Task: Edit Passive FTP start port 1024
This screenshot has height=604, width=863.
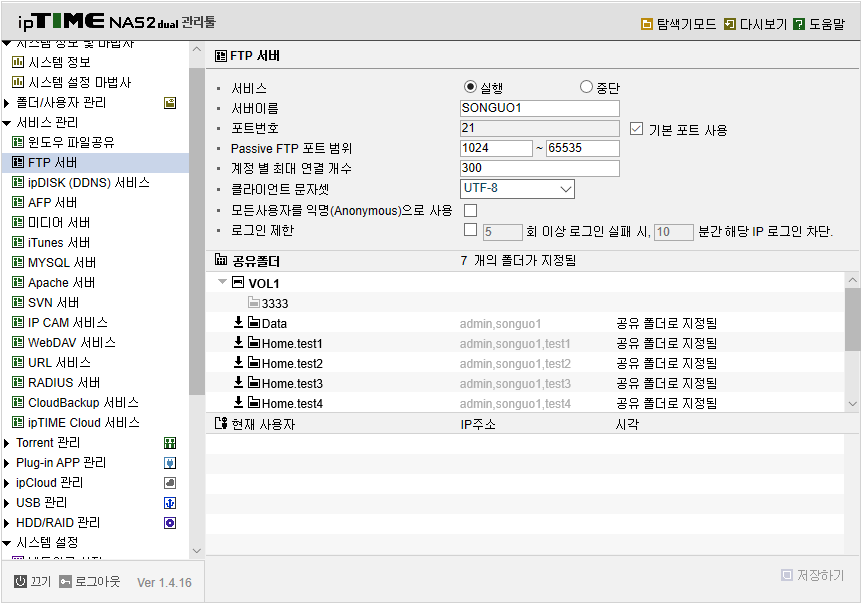Action: tap(496, 148)
